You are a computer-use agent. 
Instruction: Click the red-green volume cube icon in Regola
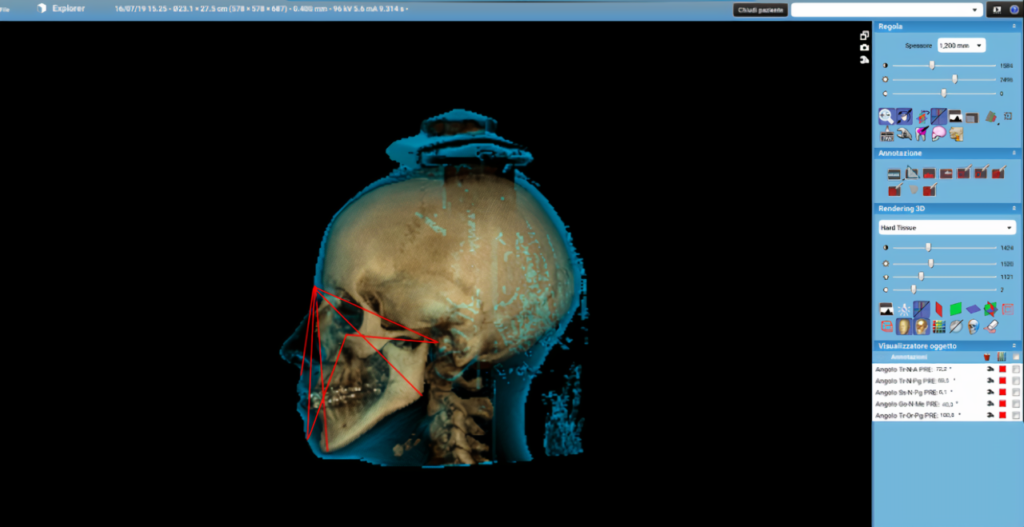tap(991, 117)
